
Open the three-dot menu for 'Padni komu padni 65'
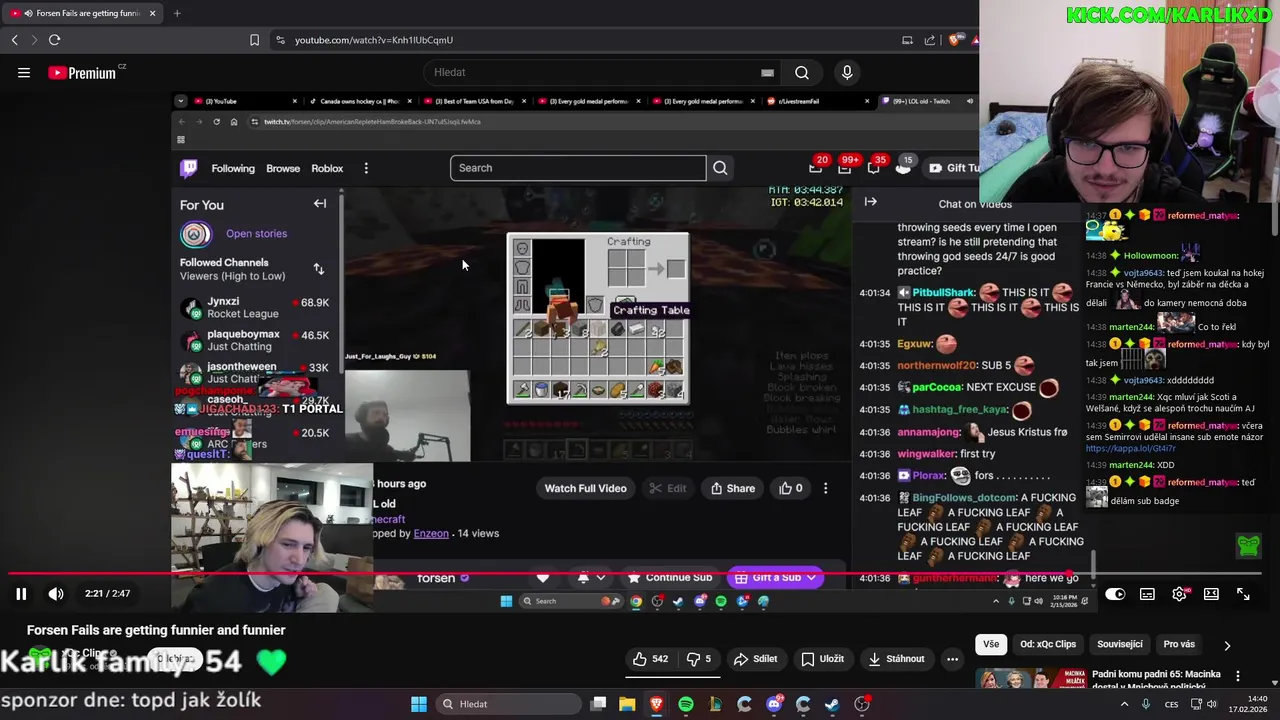1238,677
